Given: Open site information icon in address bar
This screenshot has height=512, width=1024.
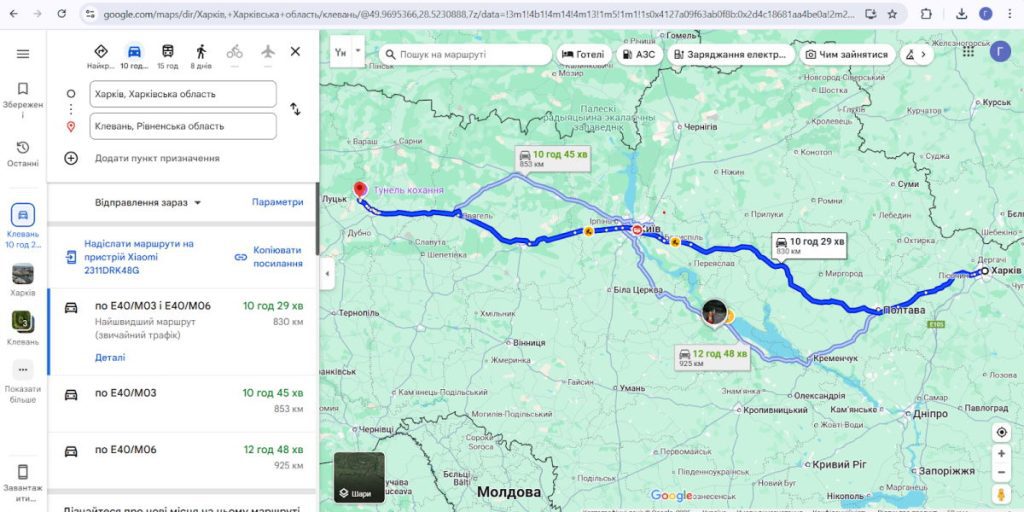Looking at the screenshot, I should point(90,14).
